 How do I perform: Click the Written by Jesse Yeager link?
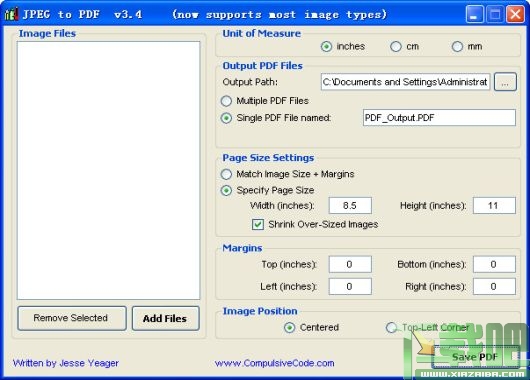tap(66, 363)
